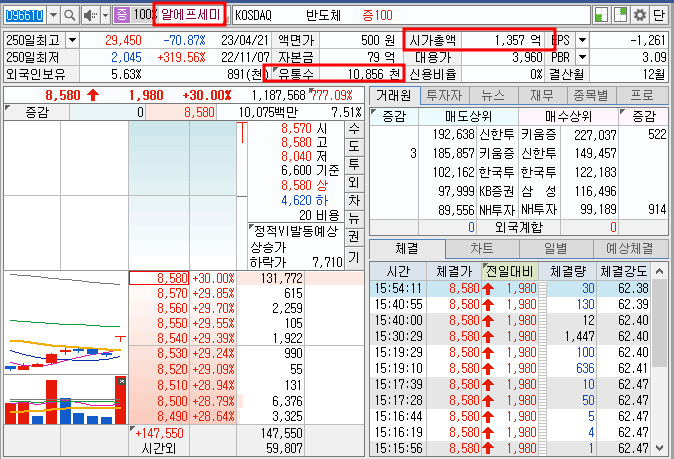Click stock name 알에프세미
674x459 pixels.
(190, 15)
